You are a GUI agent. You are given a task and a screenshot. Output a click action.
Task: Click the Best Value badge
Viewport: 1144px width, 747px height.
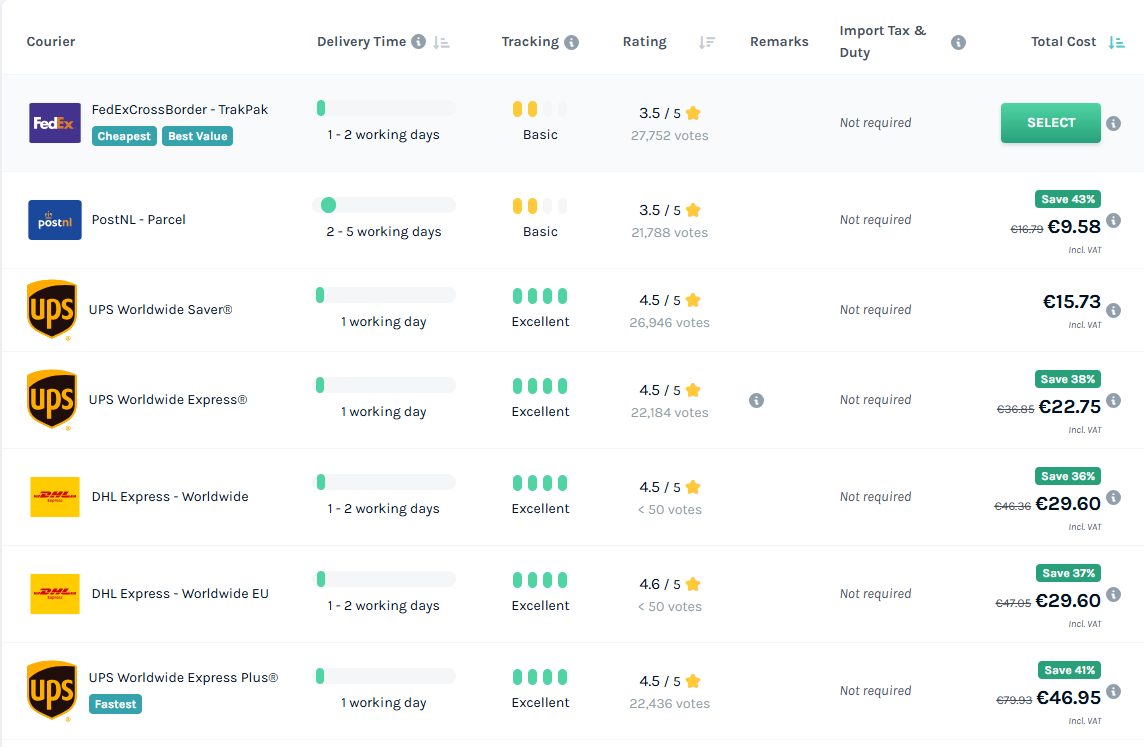(x=198, y=136)
